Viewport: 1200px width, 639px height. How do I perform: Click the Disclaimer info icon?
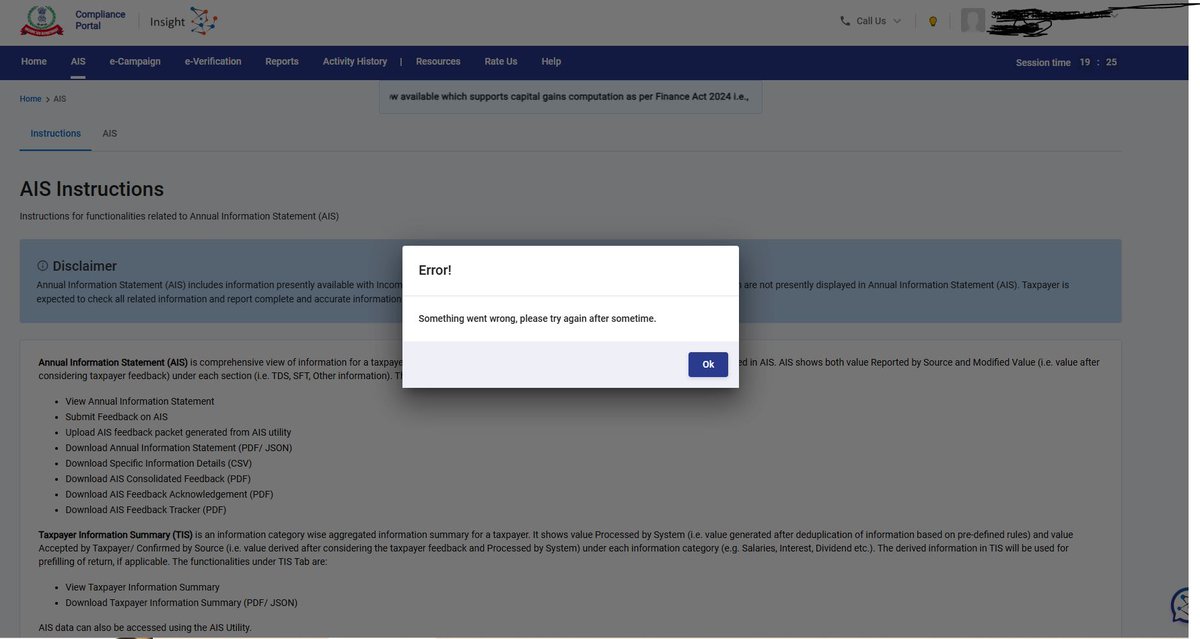pyautogui.click(x=43, y=266)
